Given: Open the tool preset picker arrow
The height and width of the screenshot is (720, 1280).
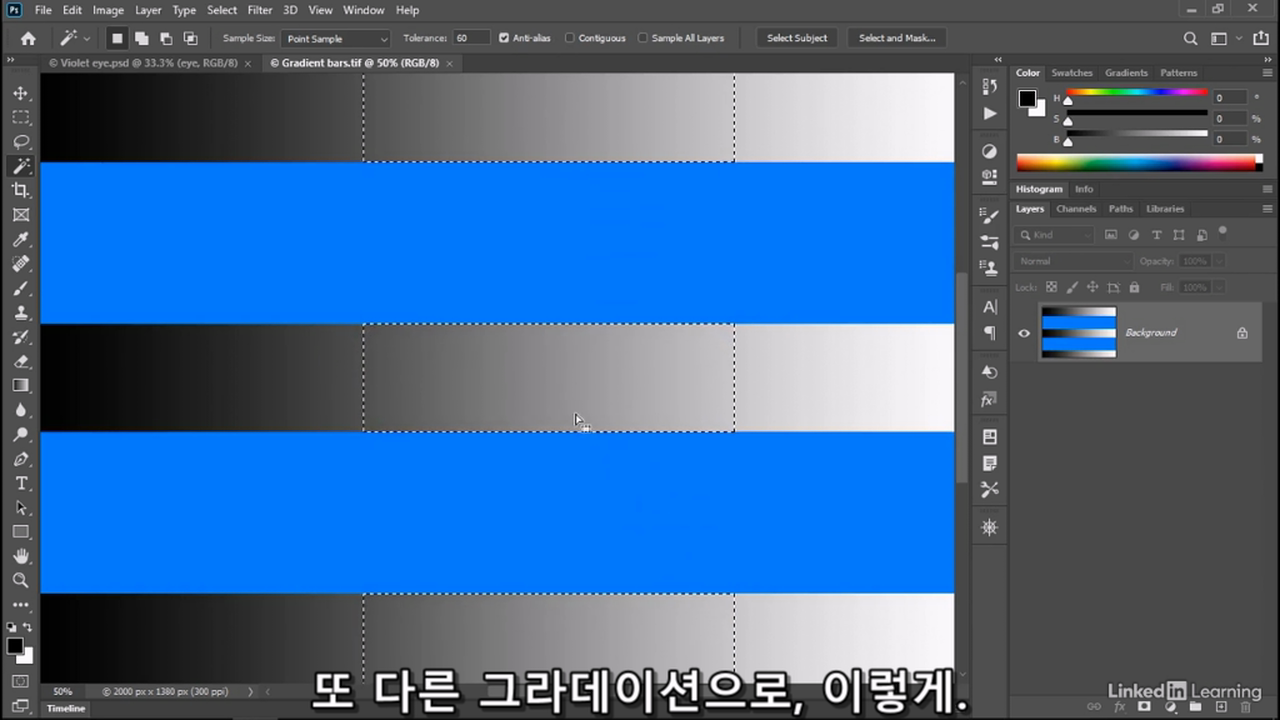Looking at the screenshot, I should tap(87, 38).
